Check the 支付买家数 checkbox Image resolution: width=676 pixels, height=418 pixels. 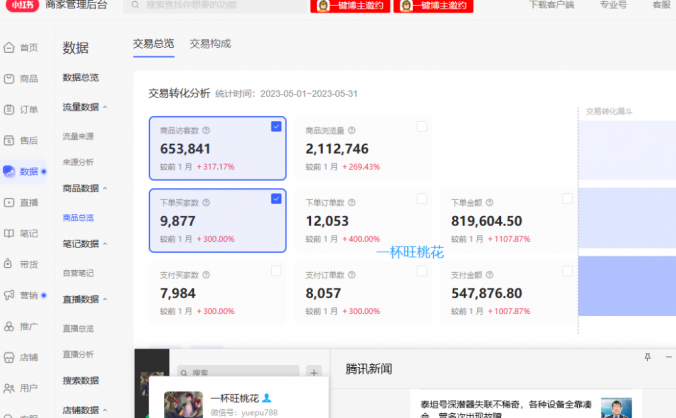(276, 271)
